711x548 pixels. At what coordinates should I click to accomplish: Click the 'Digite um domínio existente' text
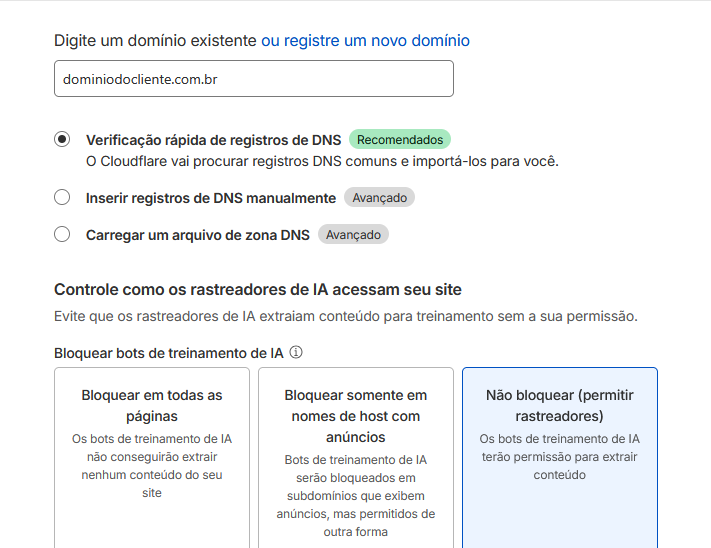coord(155,41)
